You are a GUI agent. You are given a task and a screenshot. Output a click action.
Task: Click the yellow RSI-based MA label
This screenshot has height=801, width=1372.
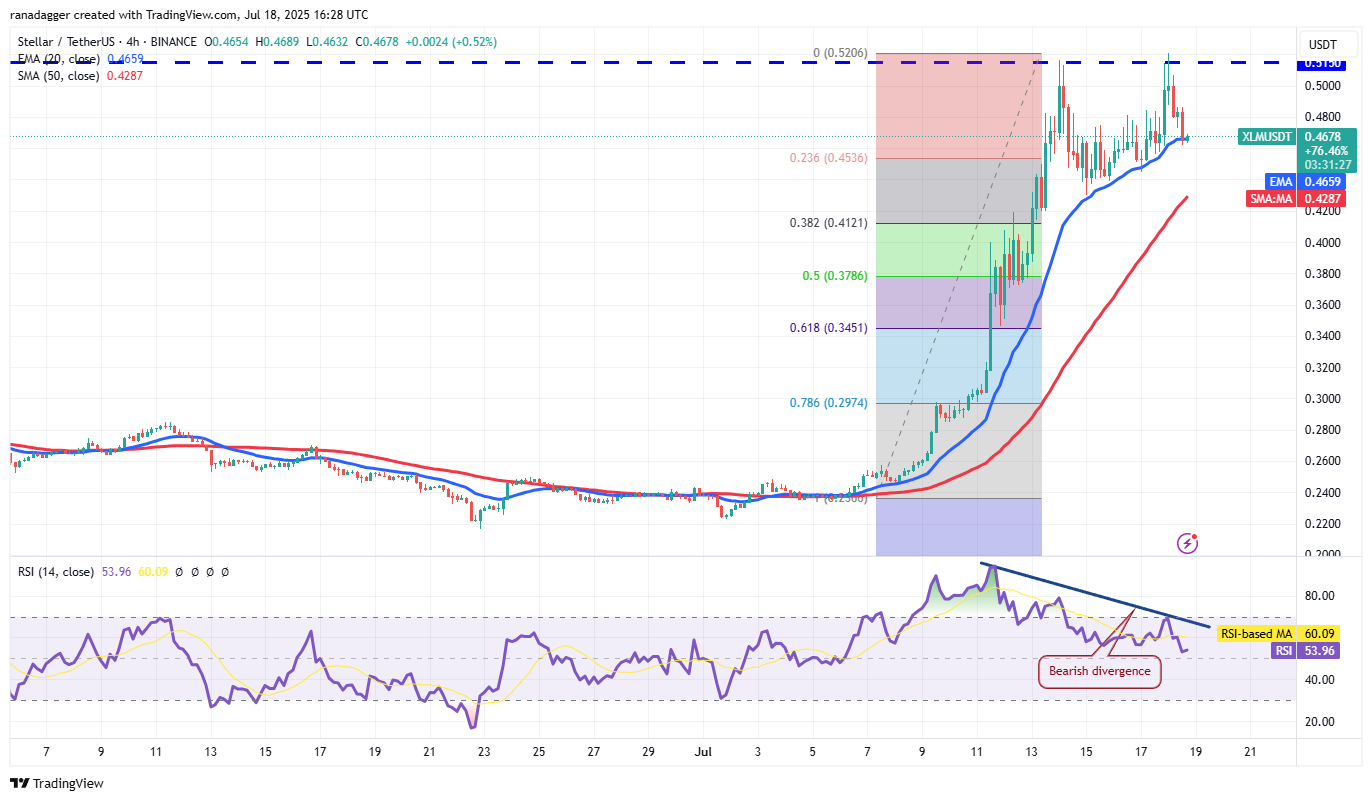tap(1256, 633)
